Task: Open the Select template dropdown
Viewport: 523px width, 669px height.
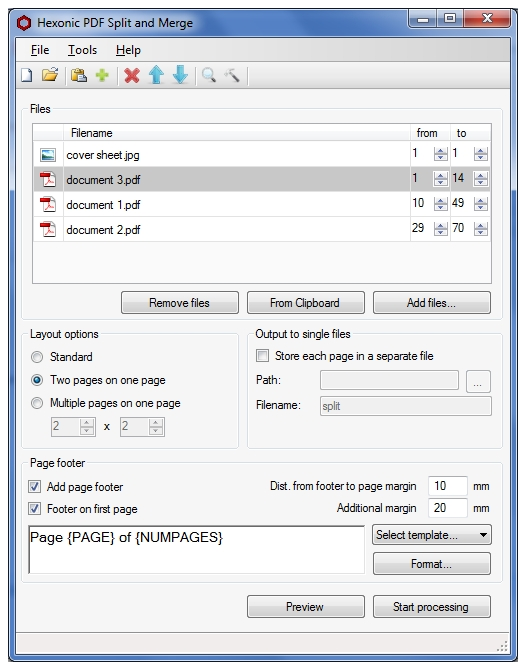Action: (x=432, y=535)
